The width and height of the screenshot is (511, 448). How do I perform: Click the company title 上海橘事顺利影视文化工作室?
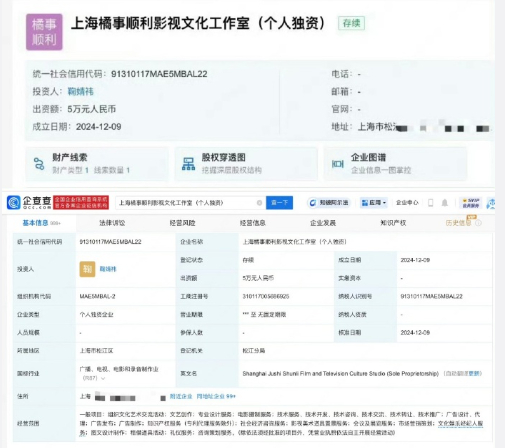click(x=197, y=23)
